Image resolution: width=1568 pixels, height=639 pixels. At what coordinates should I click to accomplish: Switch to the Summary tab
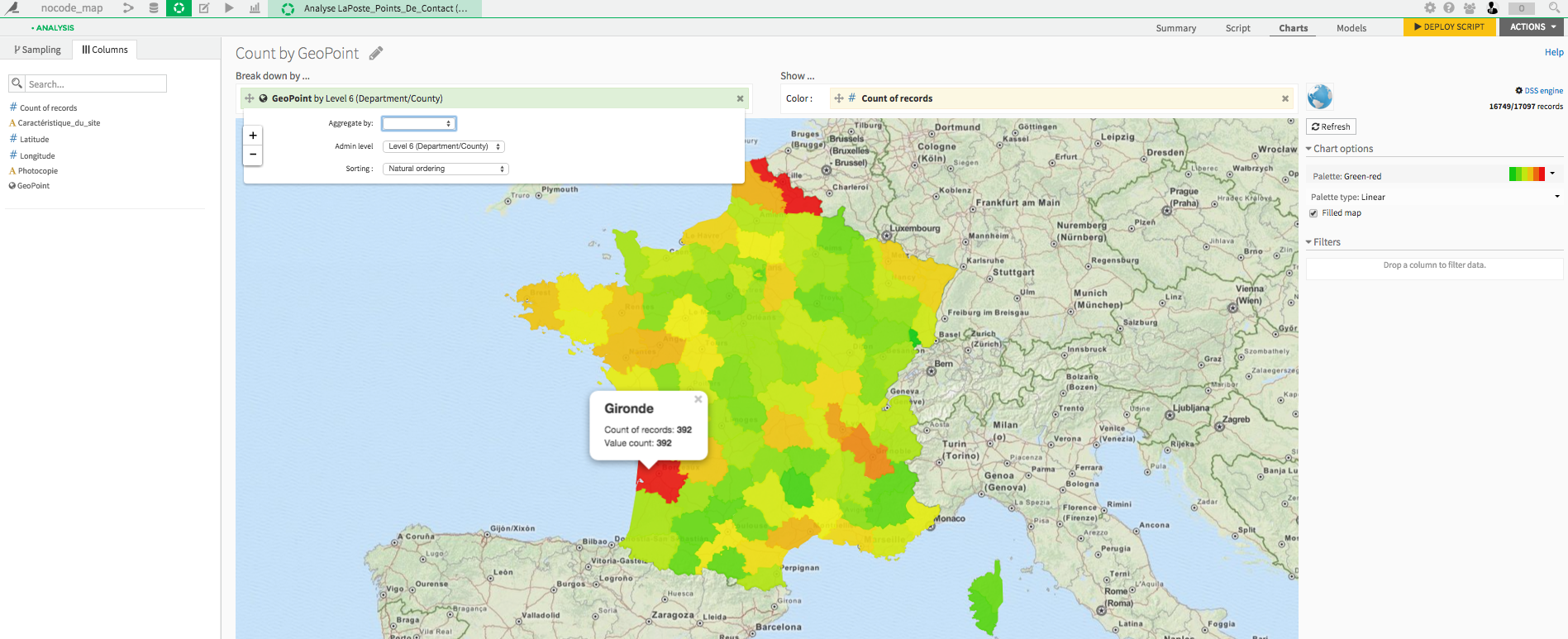point(1176,28)
